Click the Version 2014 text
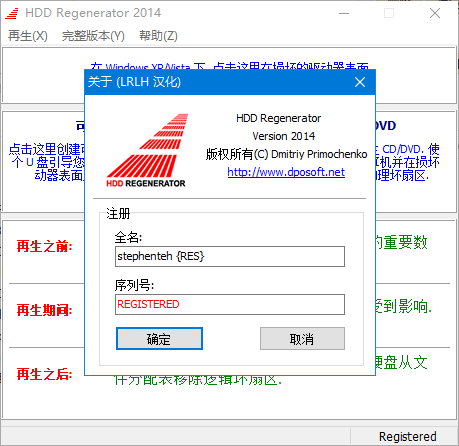The width and height of the screenshot is (459, 446). [284, 136]
